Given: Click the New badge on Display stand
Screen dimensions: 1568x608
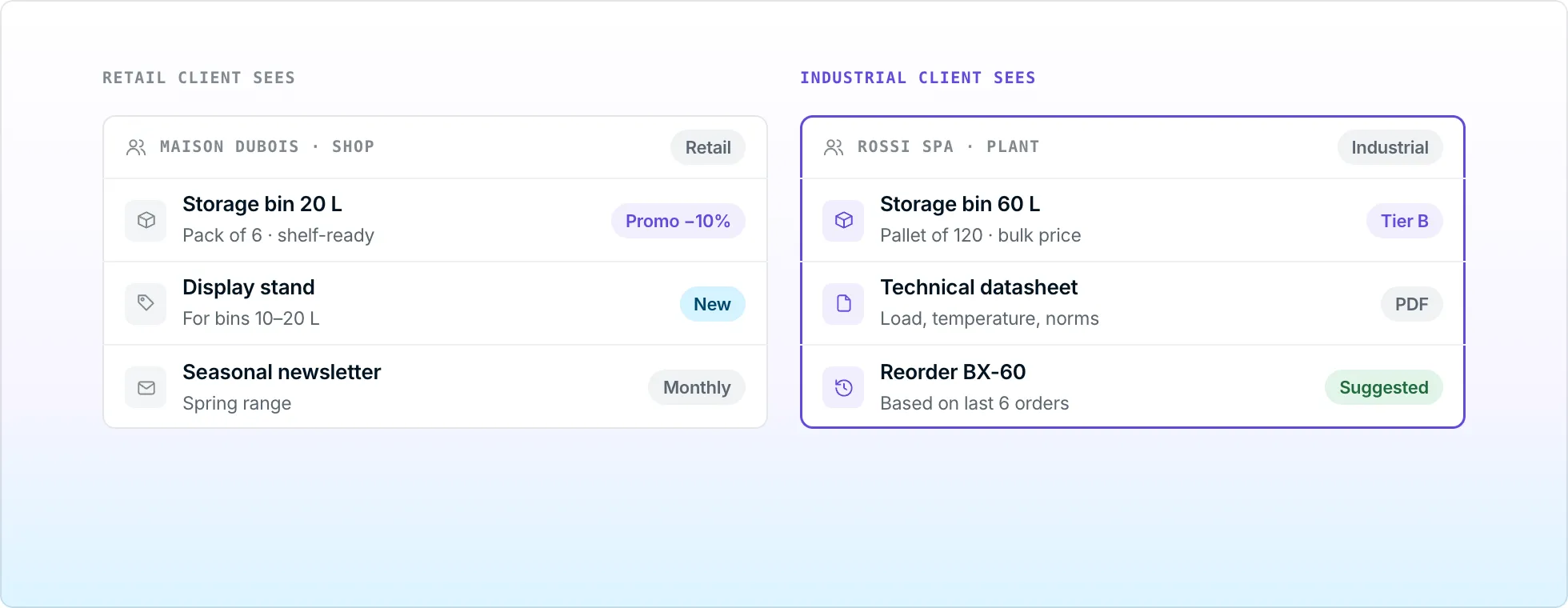Looking at the screenshot, I should click(712, 304).
